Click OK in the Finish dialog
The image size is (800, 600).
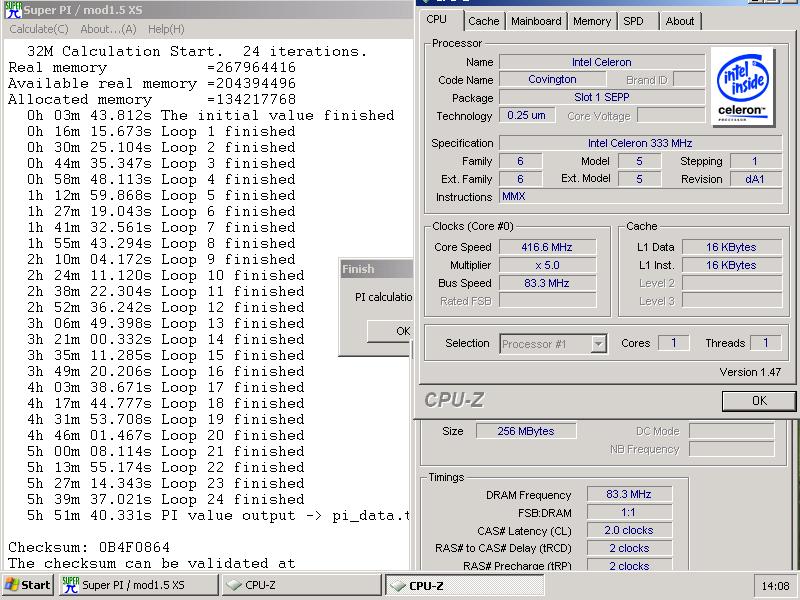[x=390, y=331]
